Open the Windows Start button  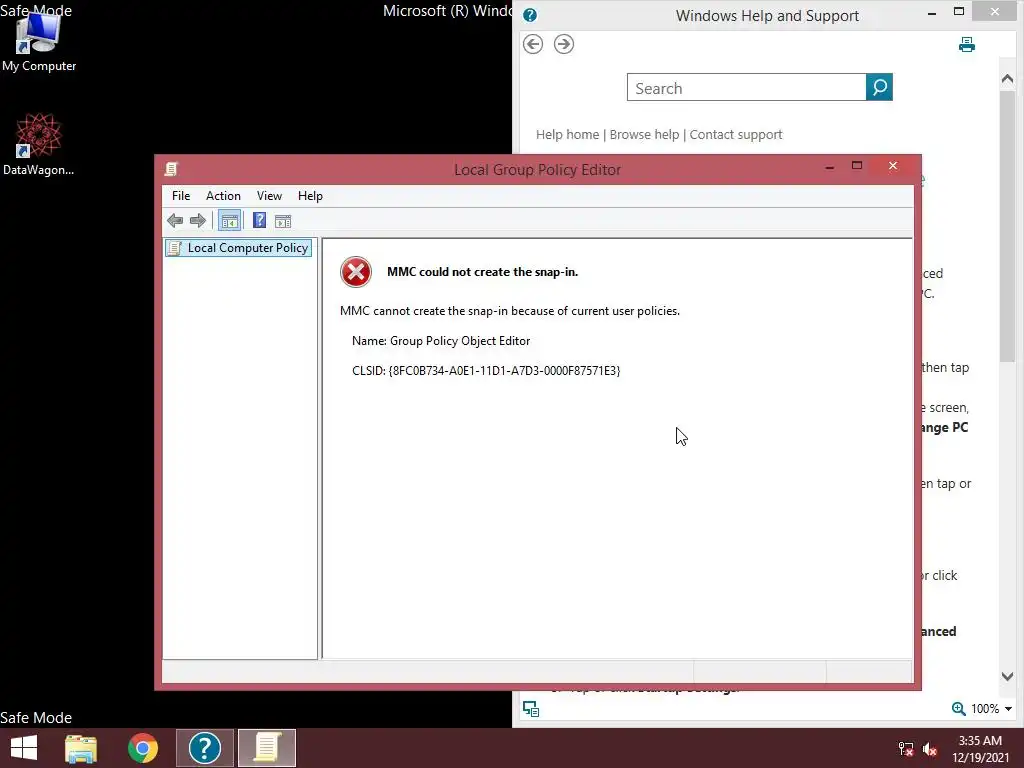(x=24, y=748)
